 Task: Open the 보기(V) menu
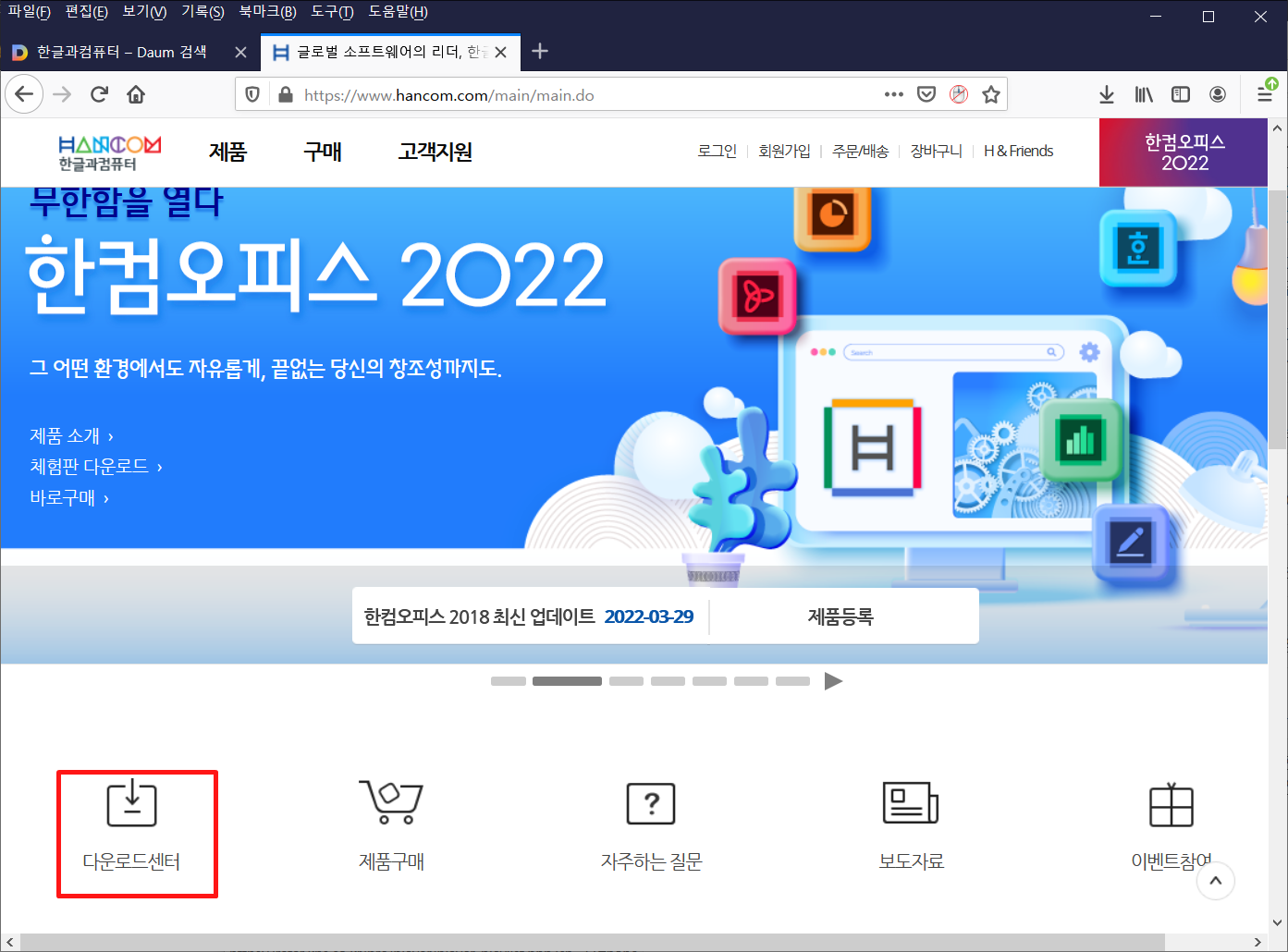click(x=144, y=12)
